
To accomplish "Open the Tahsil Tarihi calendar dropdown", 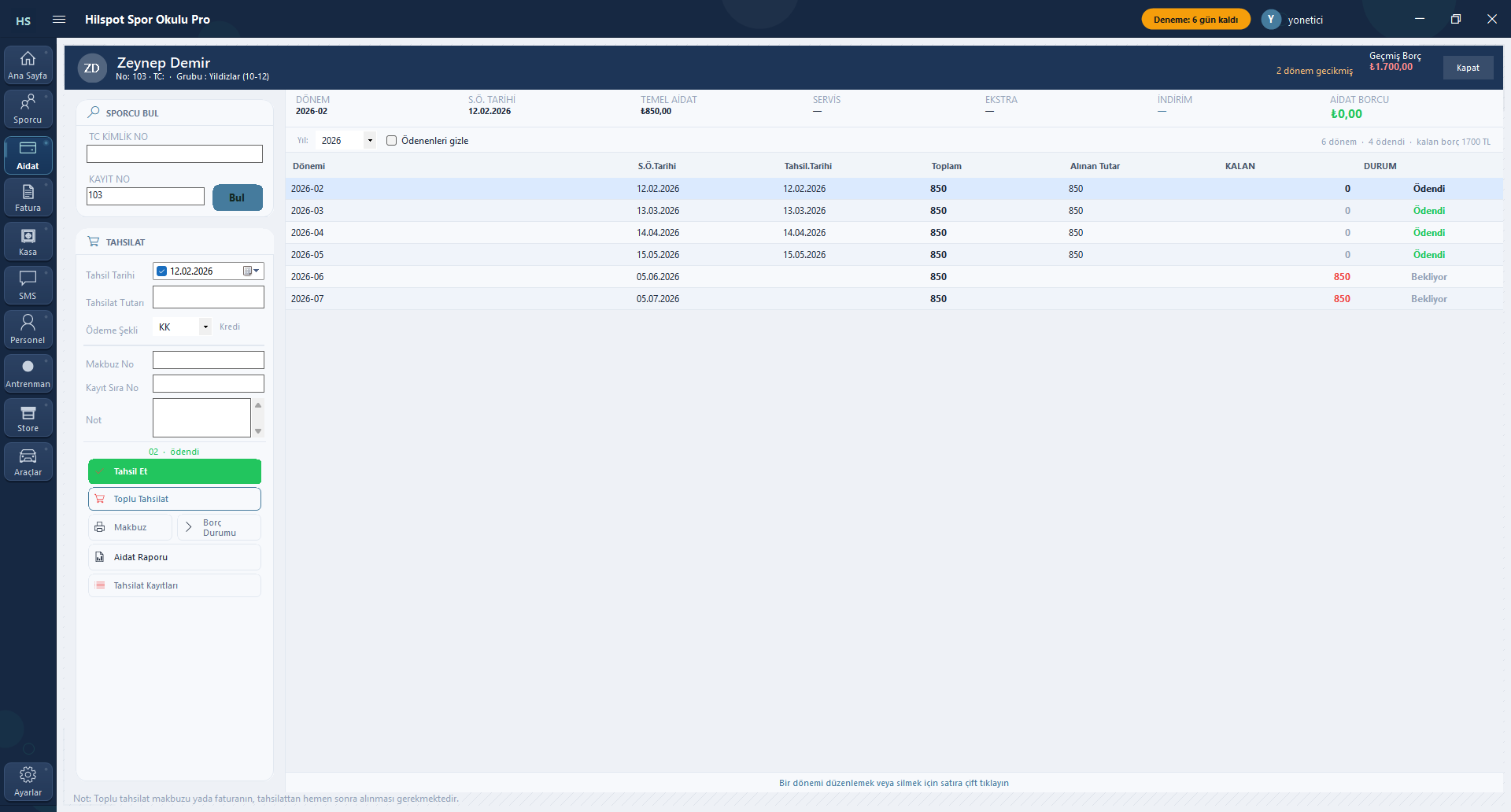I will click(x=251, y=271).
